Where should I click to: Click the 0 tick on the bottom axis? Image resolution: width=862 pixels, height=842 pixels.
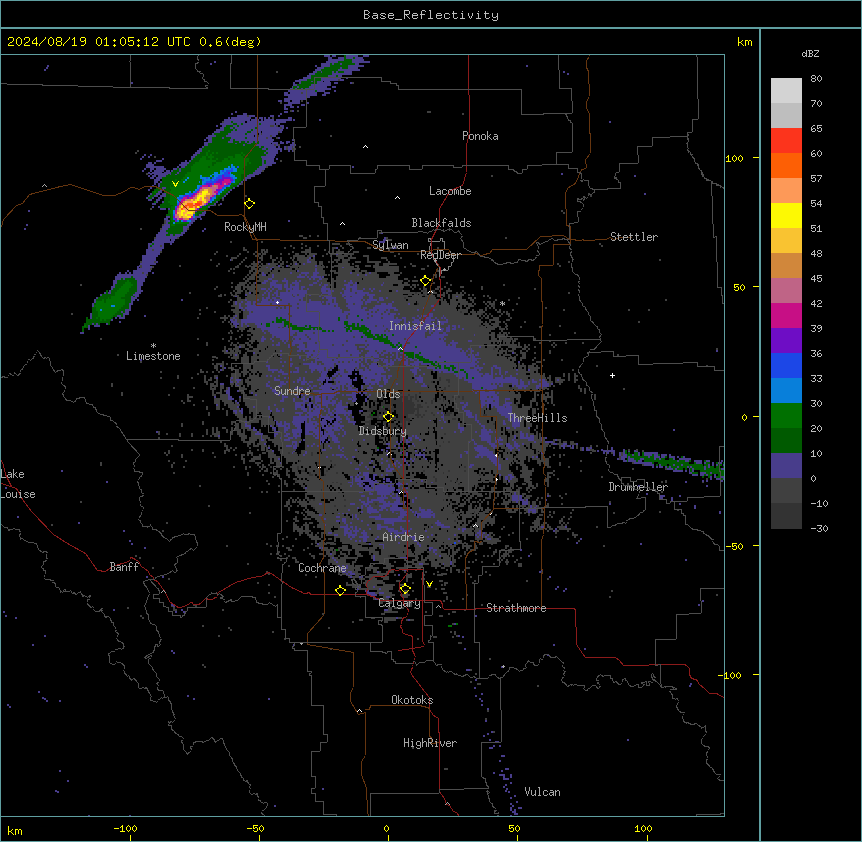point(386,828)
